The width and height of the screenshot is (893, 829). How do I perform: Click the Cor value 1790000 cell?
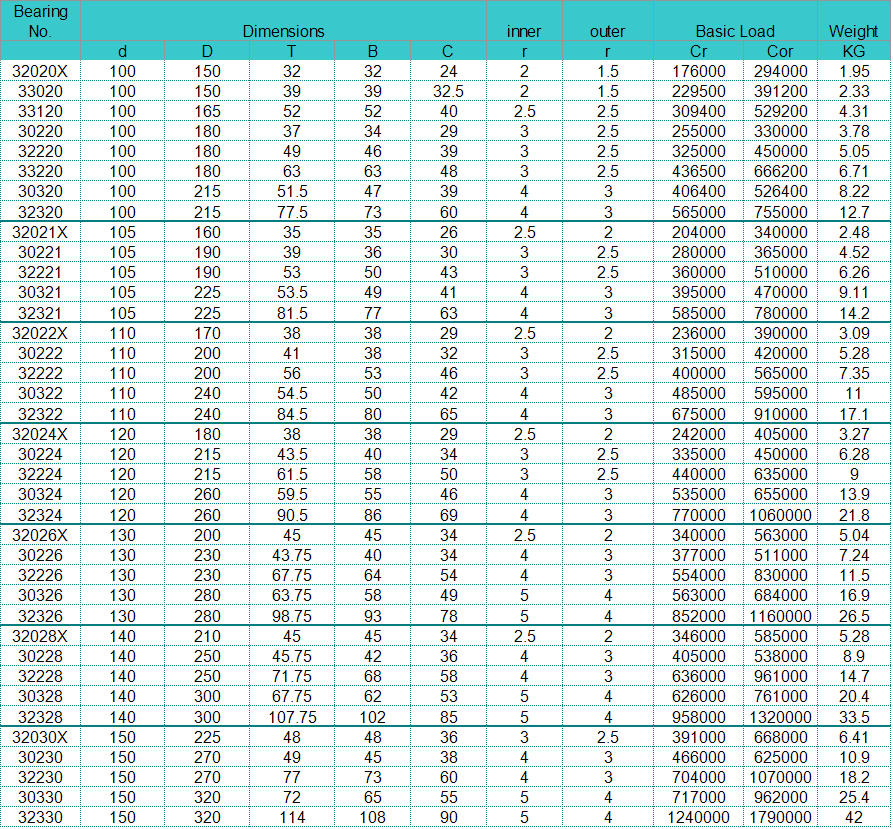[780, 817]
